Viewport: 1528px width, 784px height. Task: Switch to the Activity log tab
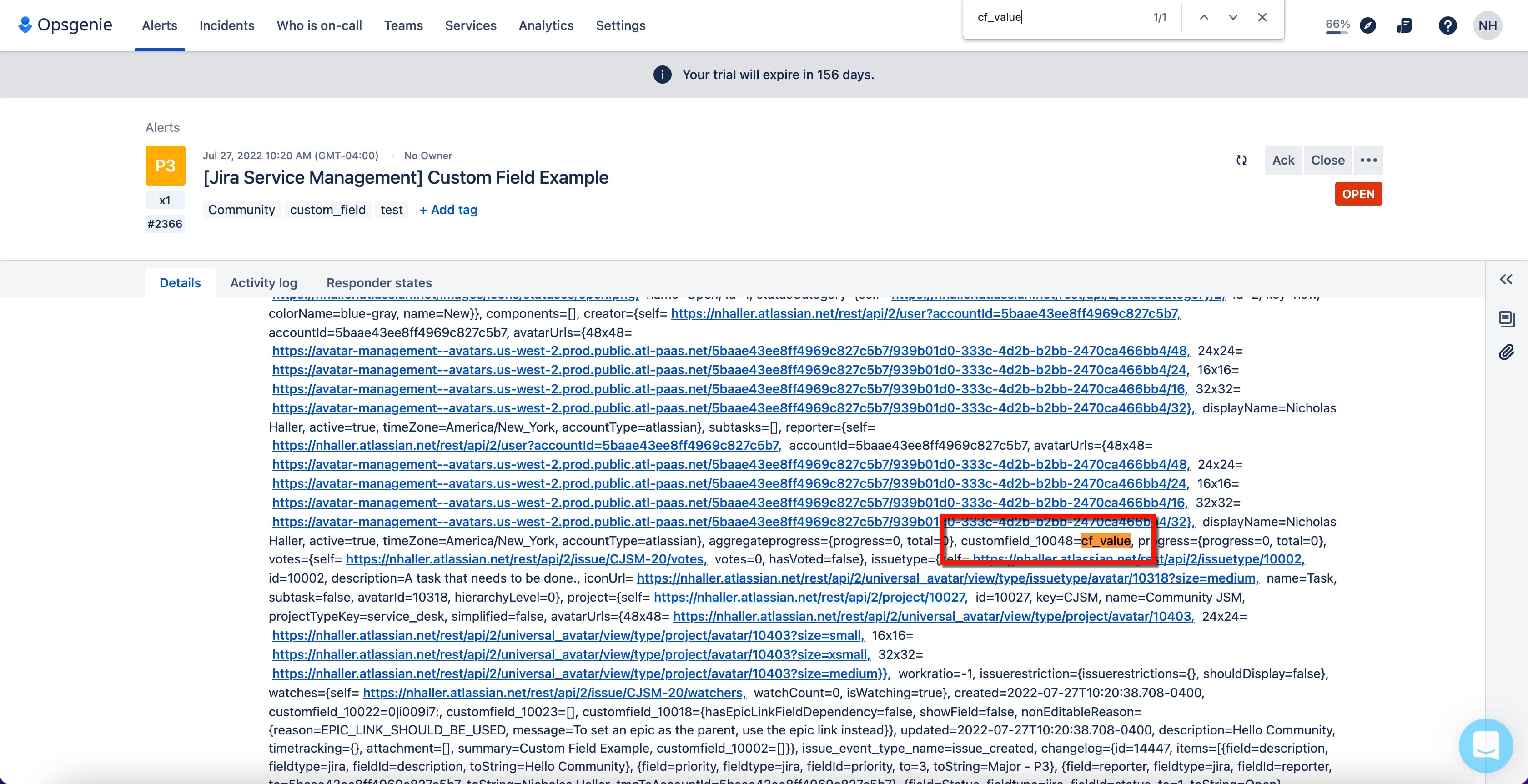click(x=263, y=283)
